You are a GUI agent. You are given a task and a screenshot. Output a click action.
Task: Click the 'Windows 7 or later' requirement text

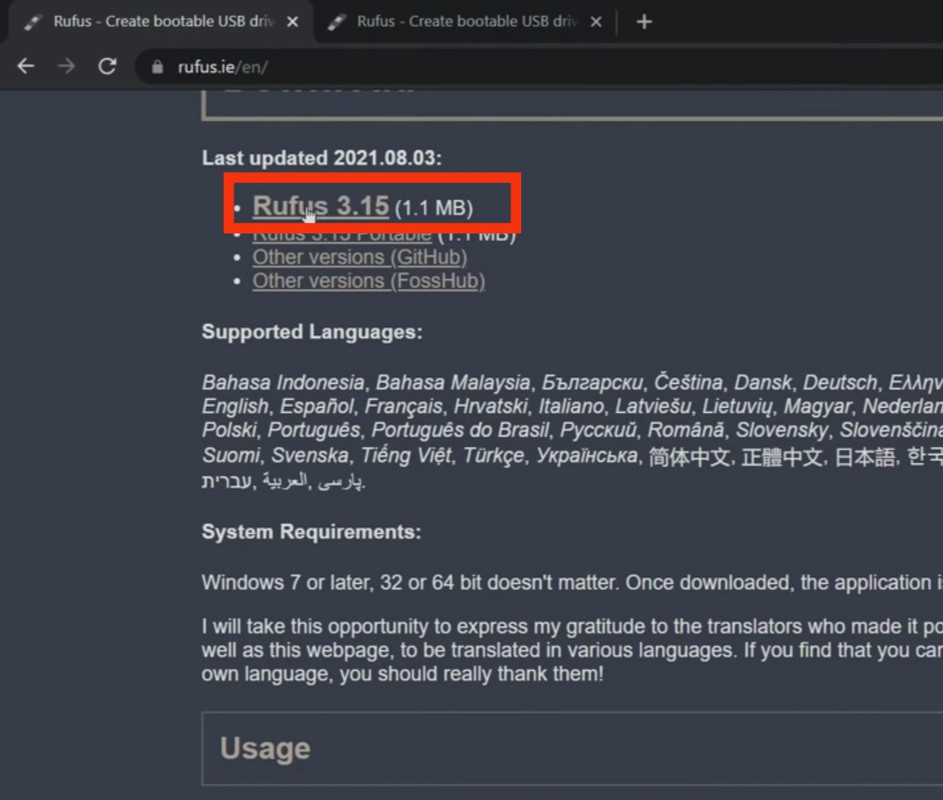(286, 582)
